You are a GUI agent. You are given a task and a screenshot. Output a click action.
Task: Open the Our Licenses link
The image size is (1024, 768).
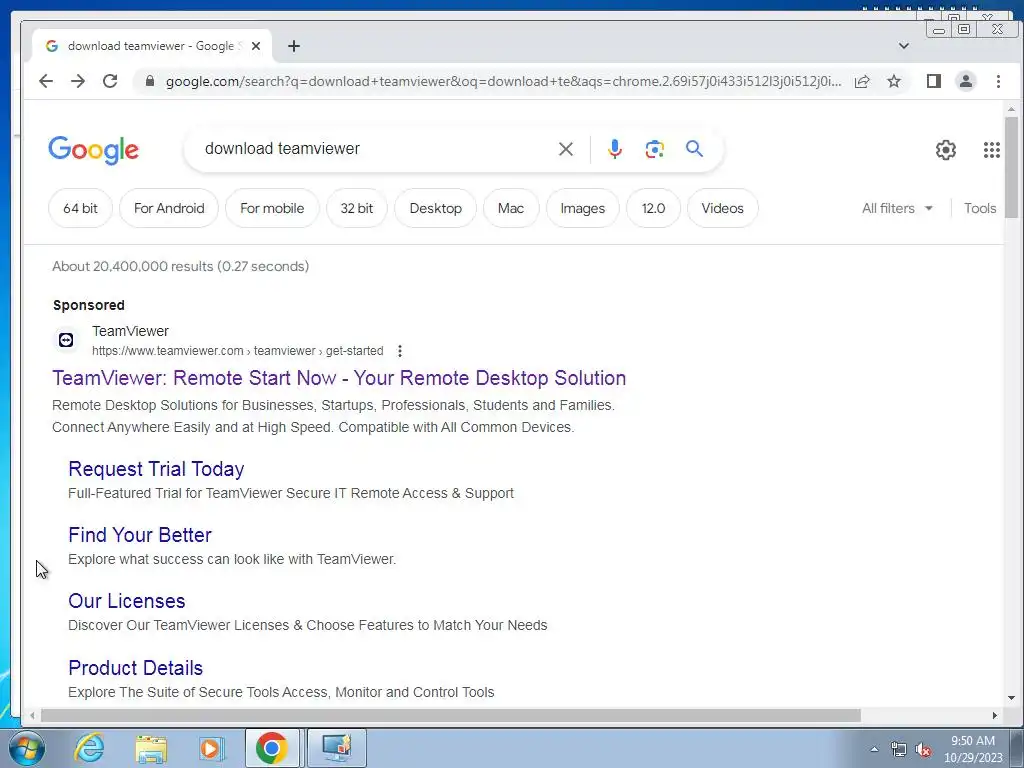point(127,601)
